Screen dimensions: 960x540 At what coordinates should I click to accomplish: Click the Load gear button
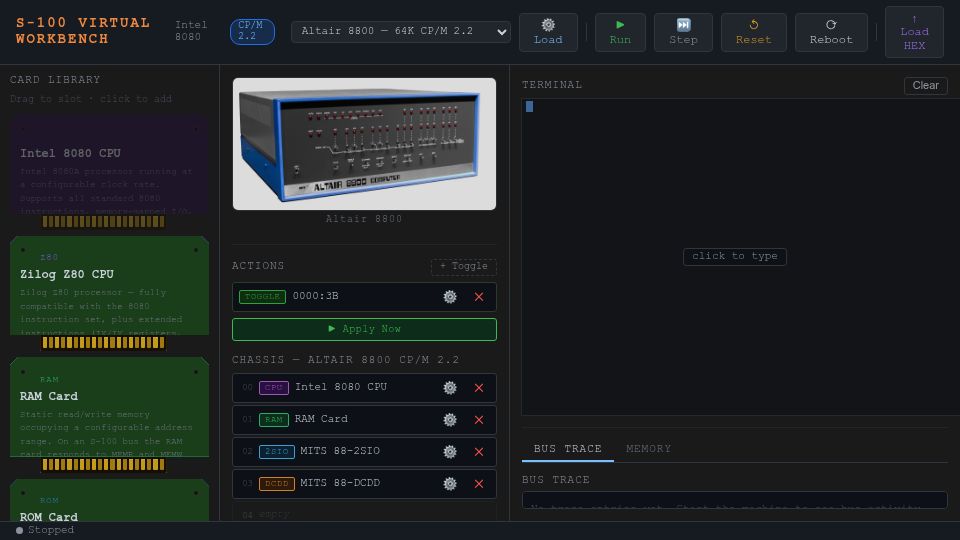tap(548, 32)
